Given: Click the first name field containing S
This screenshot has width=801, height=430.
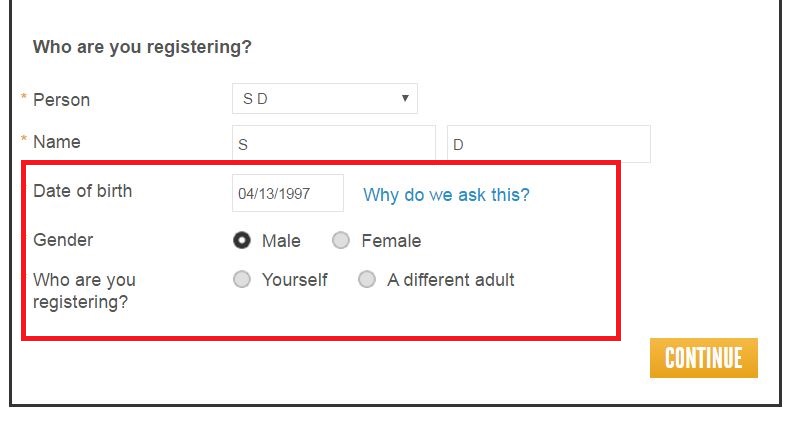Looking at the screenshot, I should (333, 144).
